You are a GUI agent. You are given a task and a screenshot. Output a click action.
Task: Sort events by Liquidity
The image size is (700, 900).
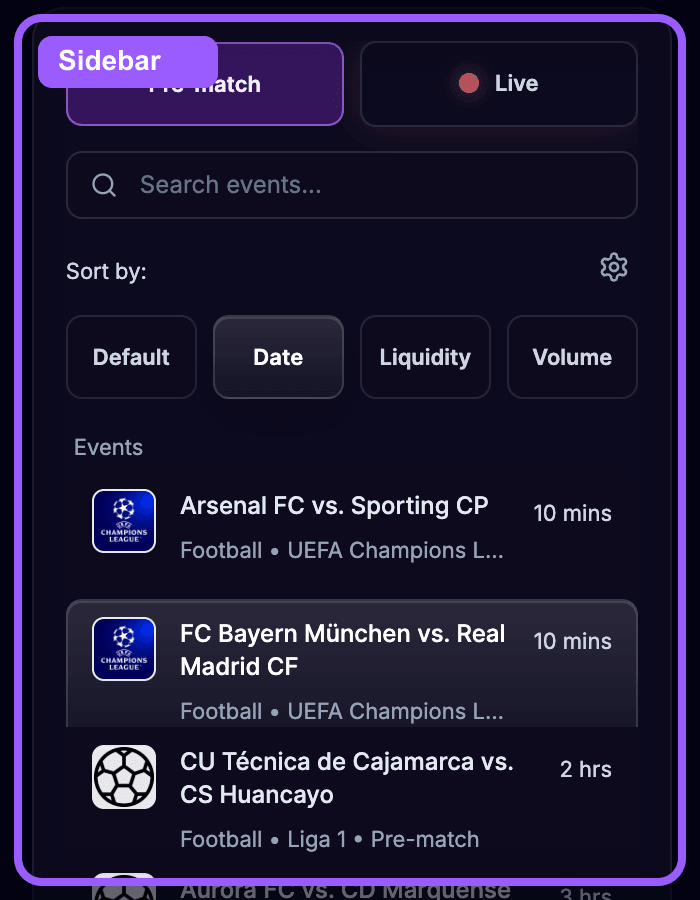pyautogui.click(x=425, y=357)
